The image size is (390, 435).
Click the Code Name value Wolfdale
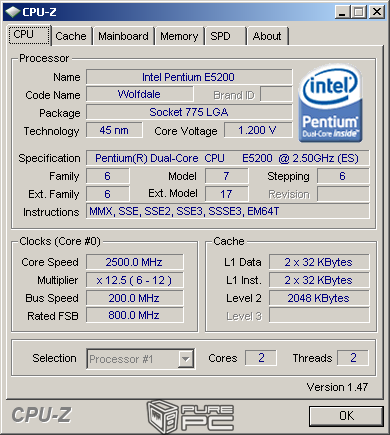(140, 94)
